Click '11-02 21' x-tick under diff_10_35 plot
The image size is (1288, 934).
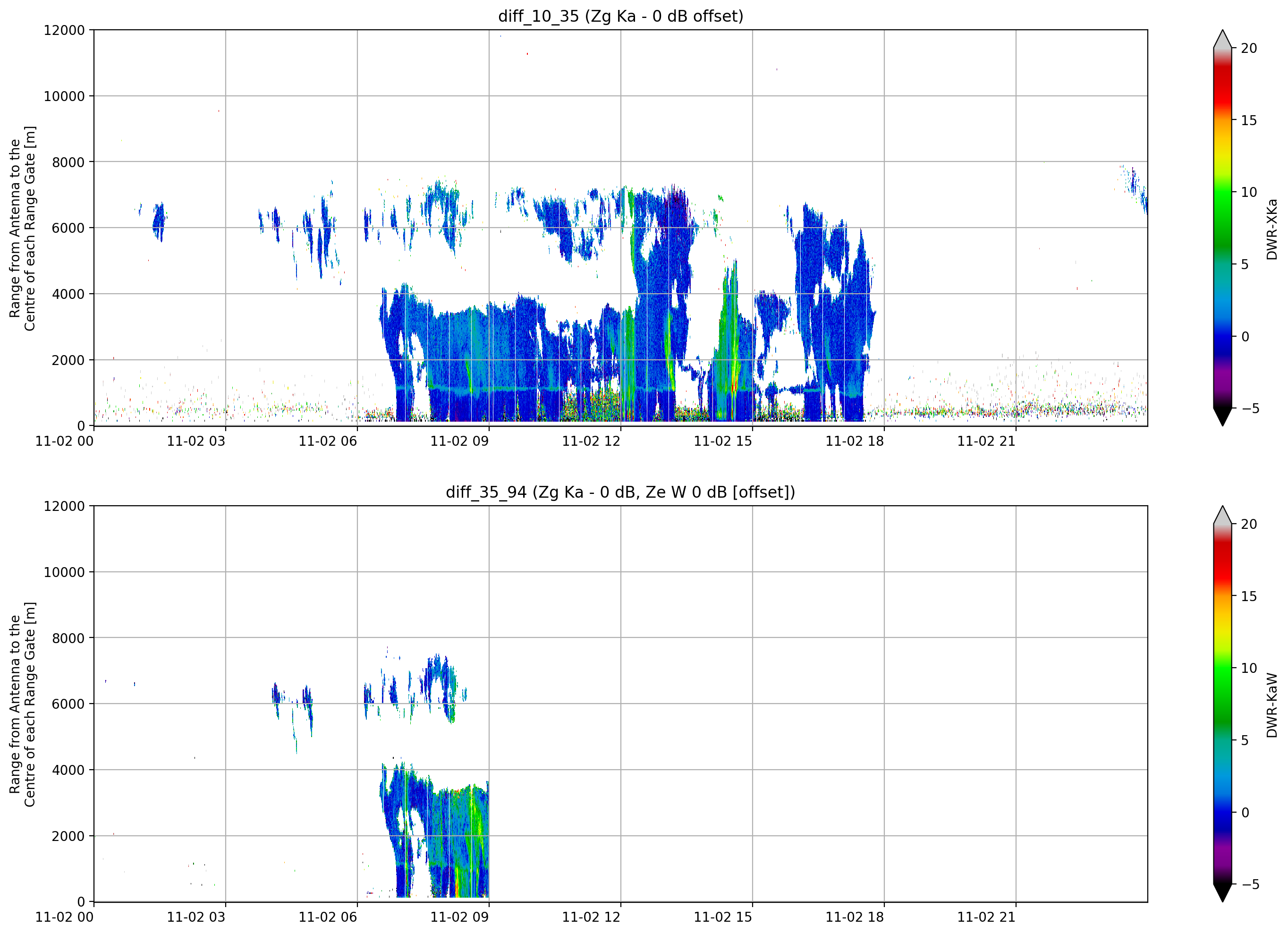(986, 442)
